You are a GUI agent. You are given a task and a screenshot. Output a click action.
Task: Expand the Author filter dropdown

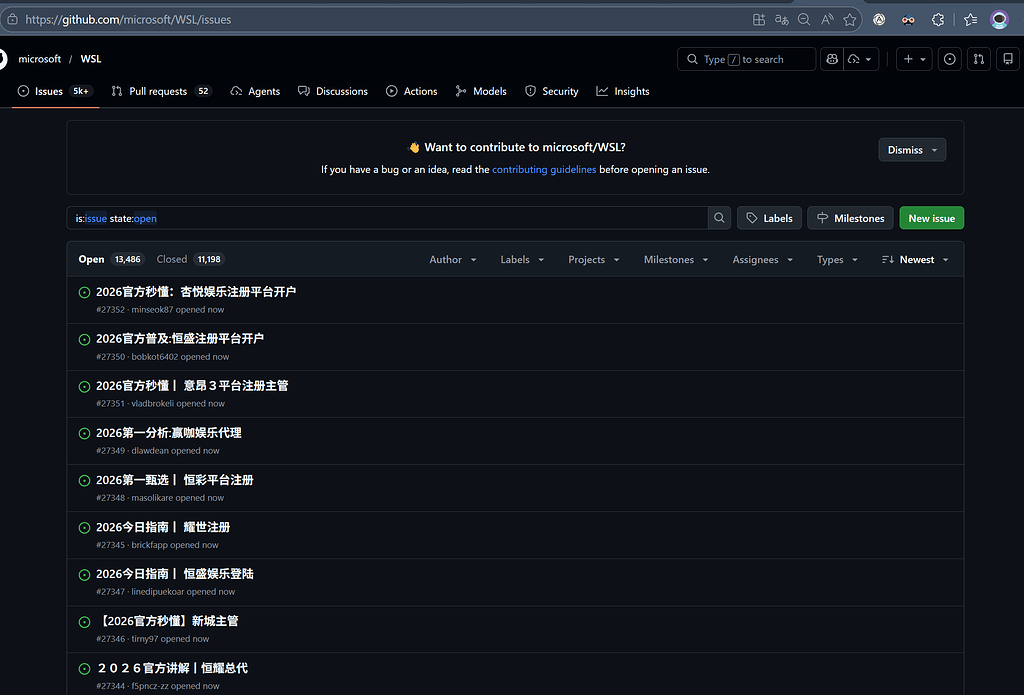point(453,259)
